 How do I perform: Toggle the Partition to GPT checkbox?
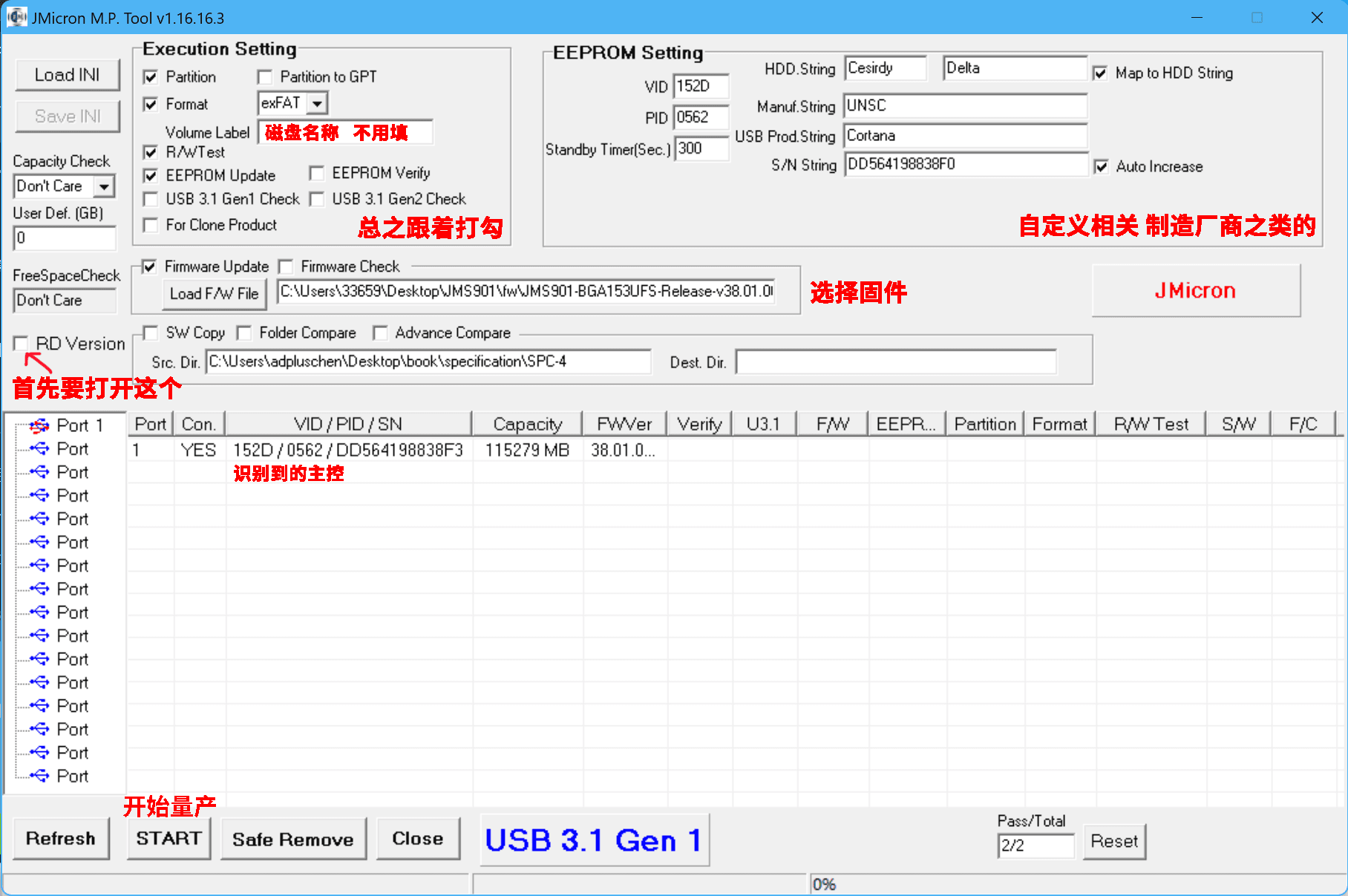(x=265, y=77)
